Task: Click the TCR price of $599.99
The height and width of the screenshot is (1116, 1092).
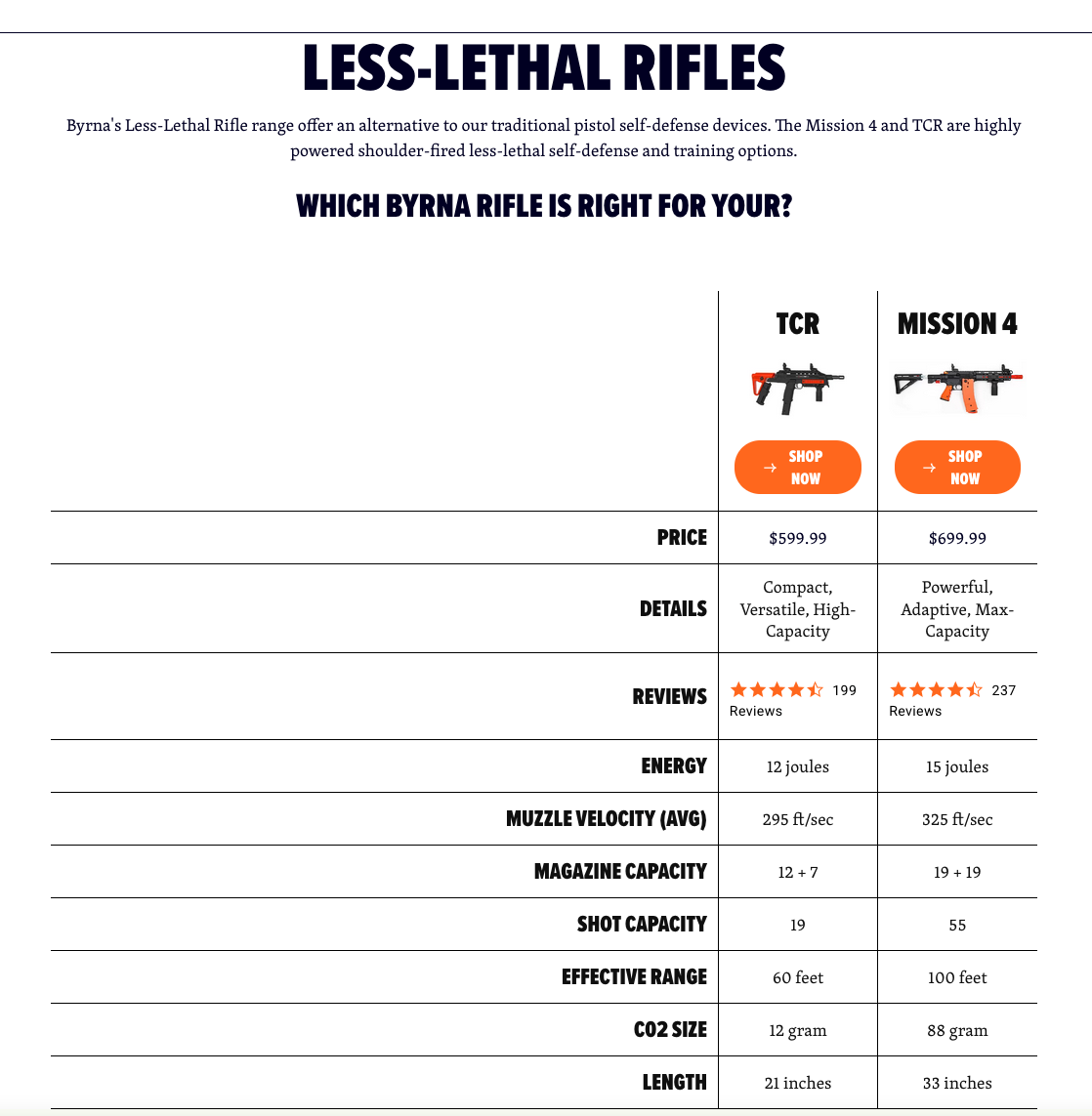Action: click(797, 538)
